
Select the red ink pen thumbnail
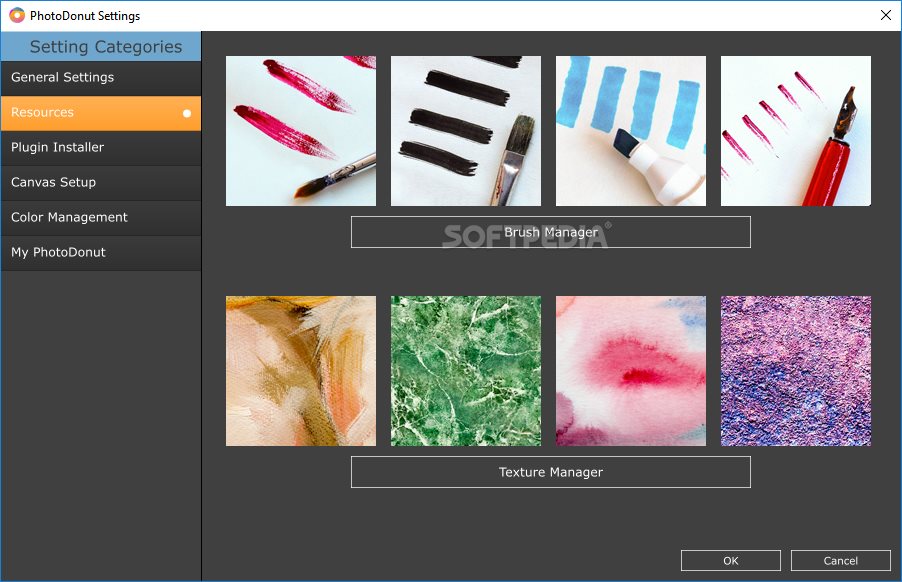(x=796, y=131)
